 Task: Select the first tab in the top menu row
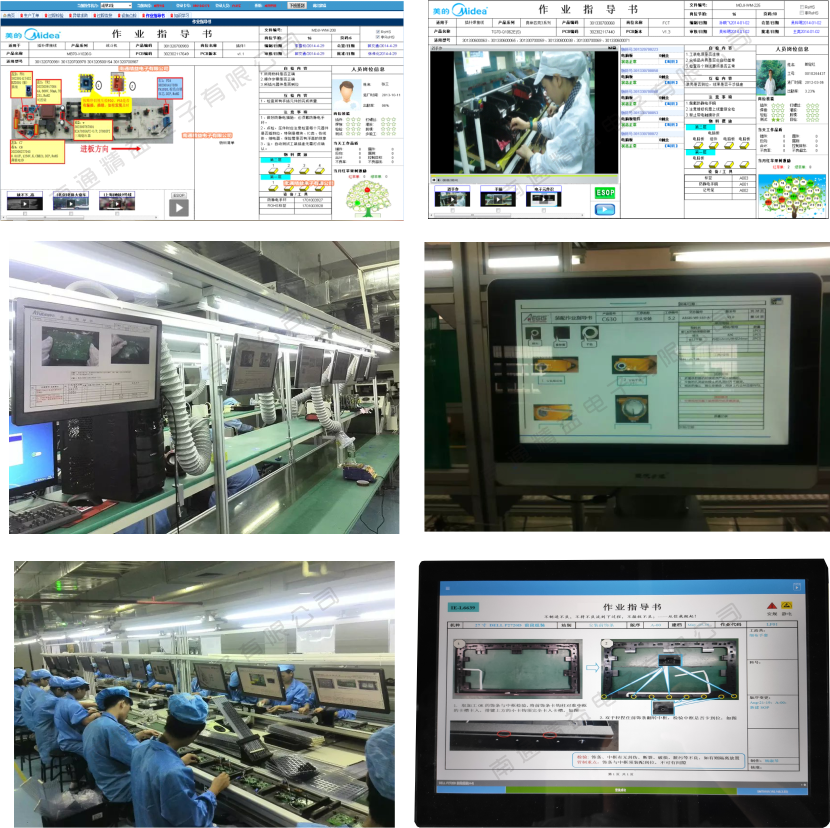click(x=9, y=16)
